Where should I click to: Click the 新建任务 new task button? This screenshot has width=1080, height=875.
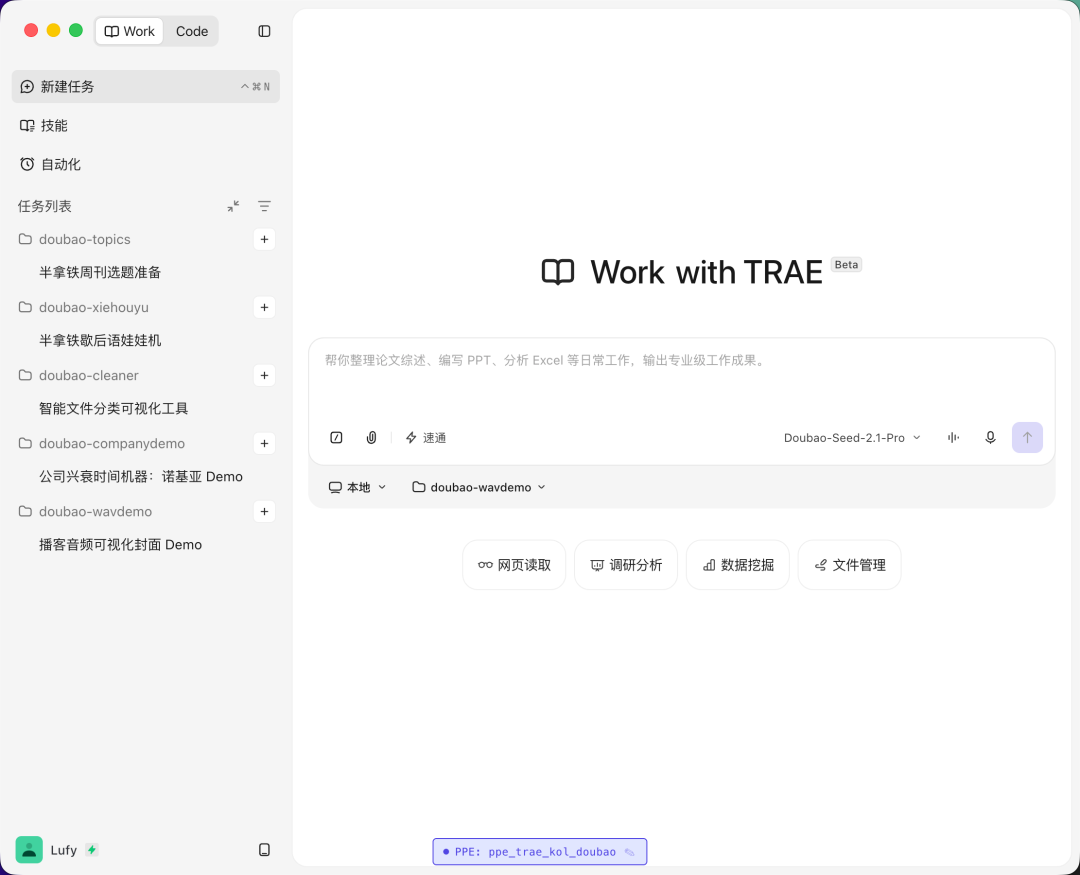click(146, 87)
